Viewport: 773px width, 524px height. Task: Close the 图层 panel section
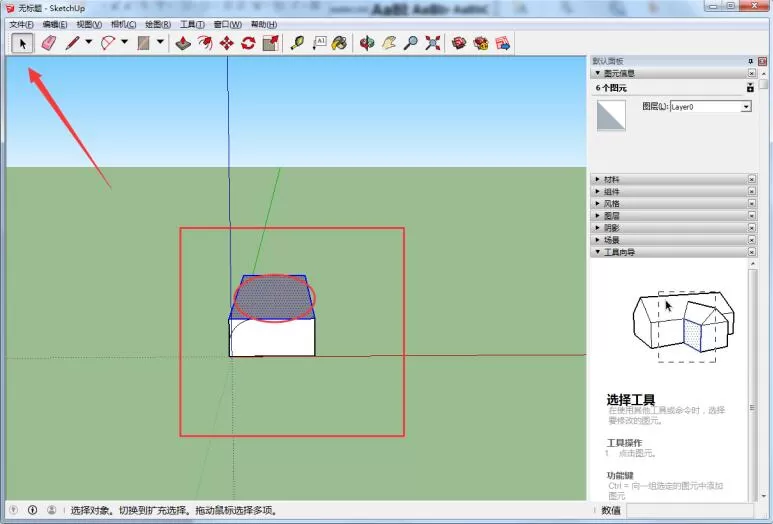point(752,216)
